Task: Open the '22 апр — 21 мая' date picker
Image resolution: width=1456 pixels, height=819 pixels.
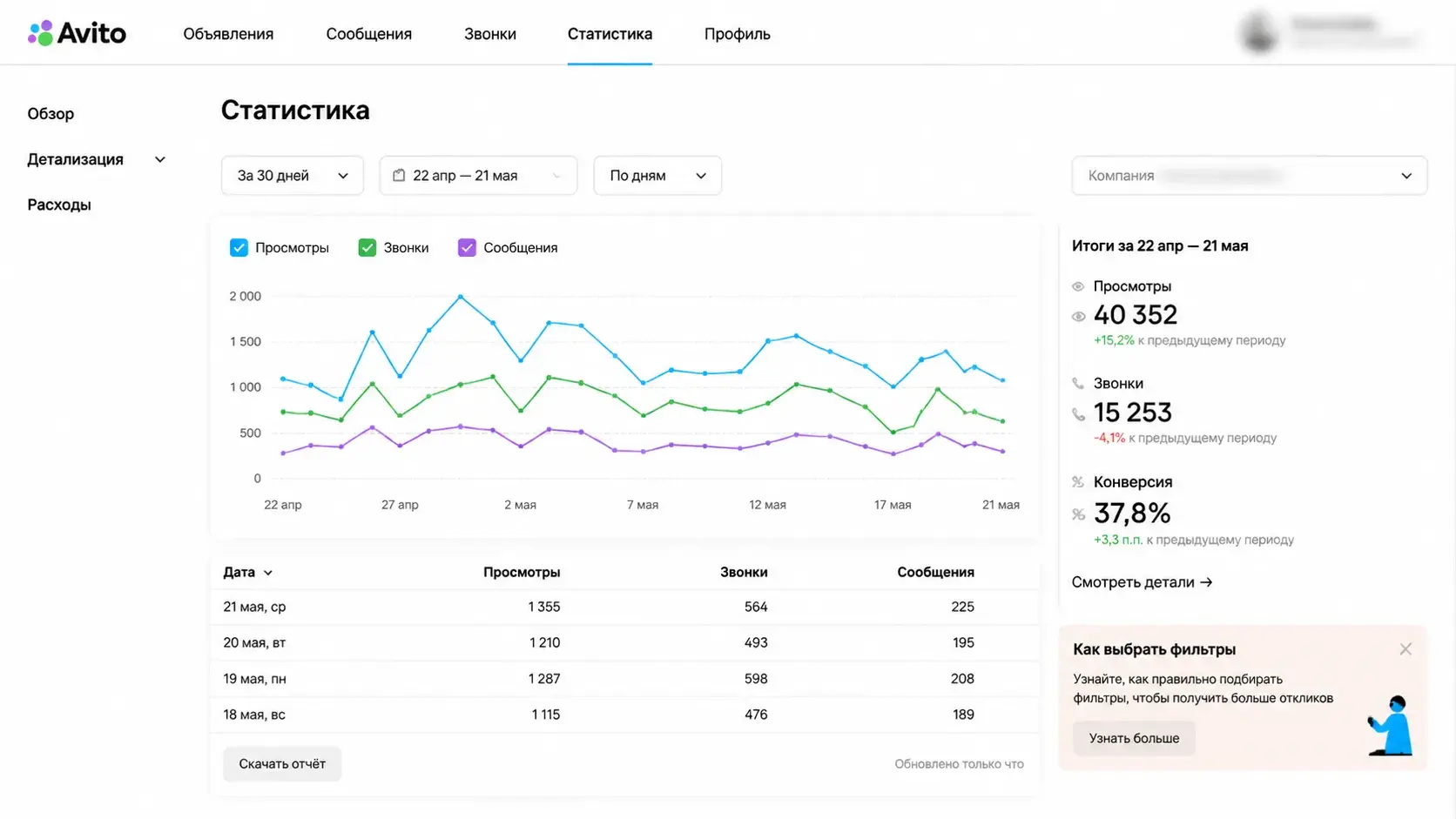Action: tap(478, 175)
